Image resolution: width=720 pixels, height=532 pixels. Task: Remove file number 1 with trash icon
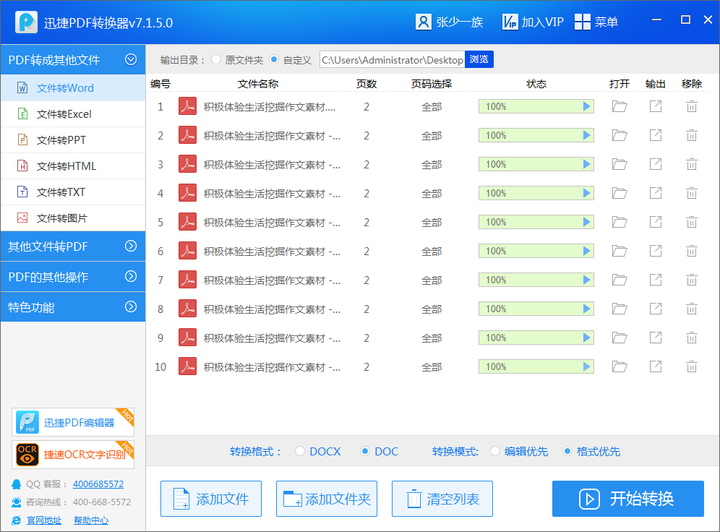click(x=692, y=106)
